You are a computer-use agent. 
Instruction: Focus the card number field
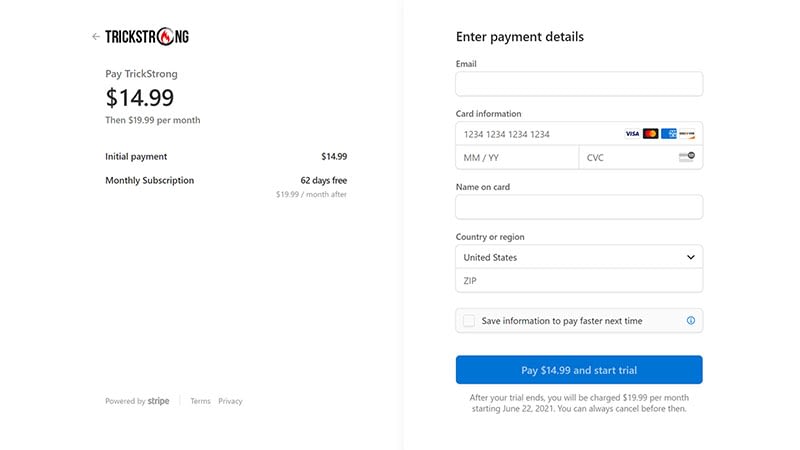tap(579, 134)
